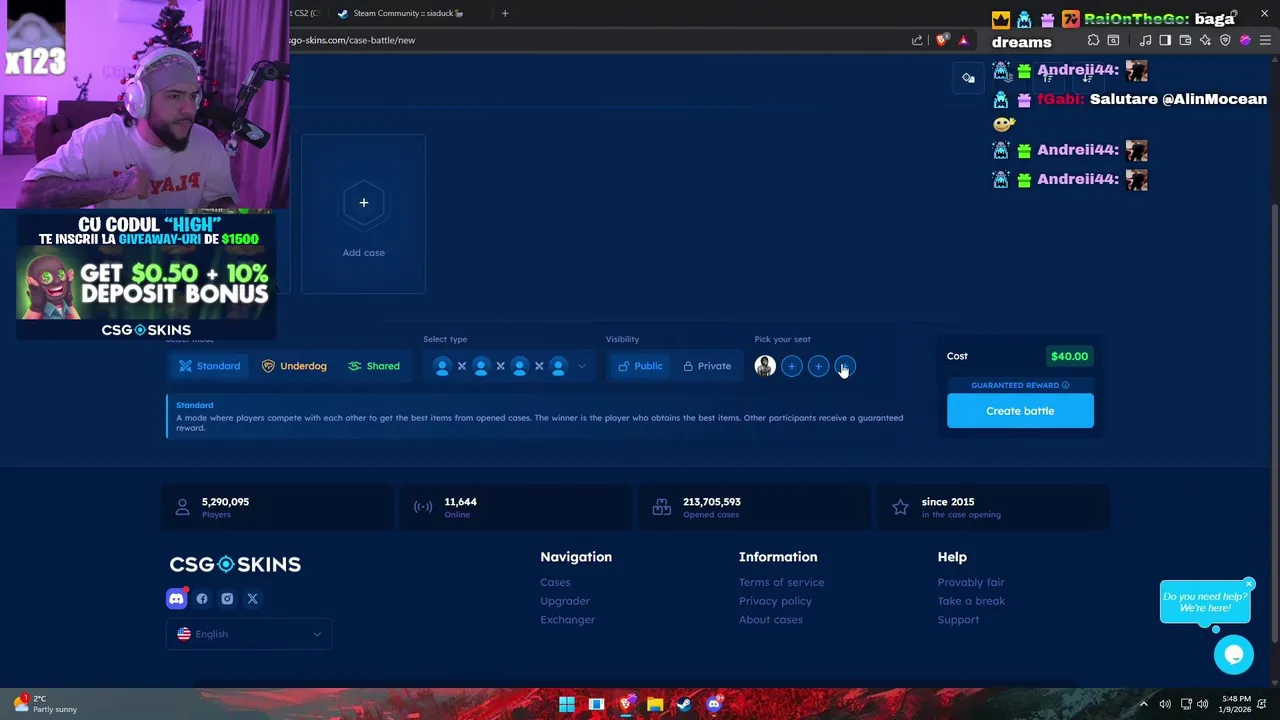This screenshot has height=720, width=1280.
Task: Open the CSGO-Skins Discord icon
Action: coord(176,599)
